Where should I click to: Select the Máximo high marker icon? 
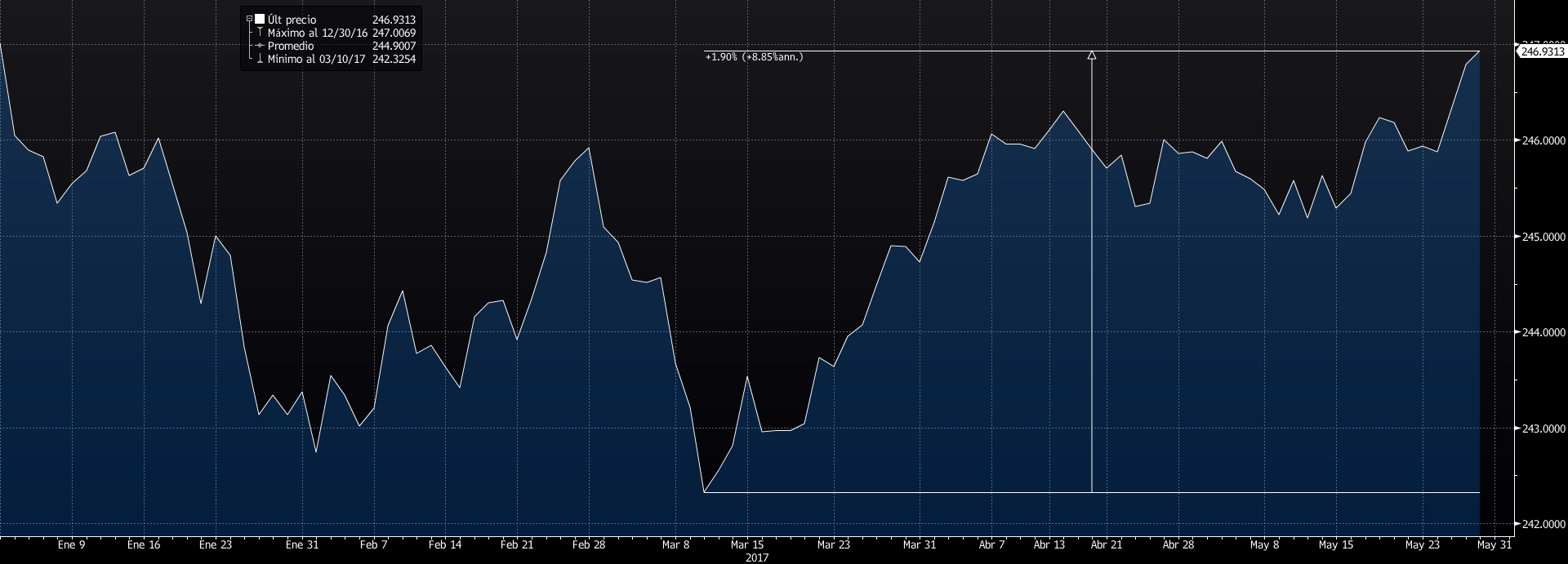[x=260, y=33]
